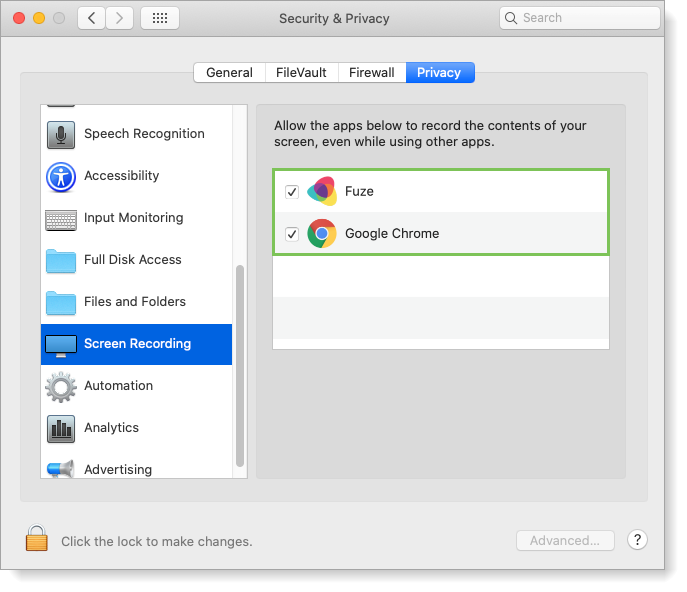Click the Google Chrome app icon
This screenshot has width=687, height=592.
click(322, 234)
